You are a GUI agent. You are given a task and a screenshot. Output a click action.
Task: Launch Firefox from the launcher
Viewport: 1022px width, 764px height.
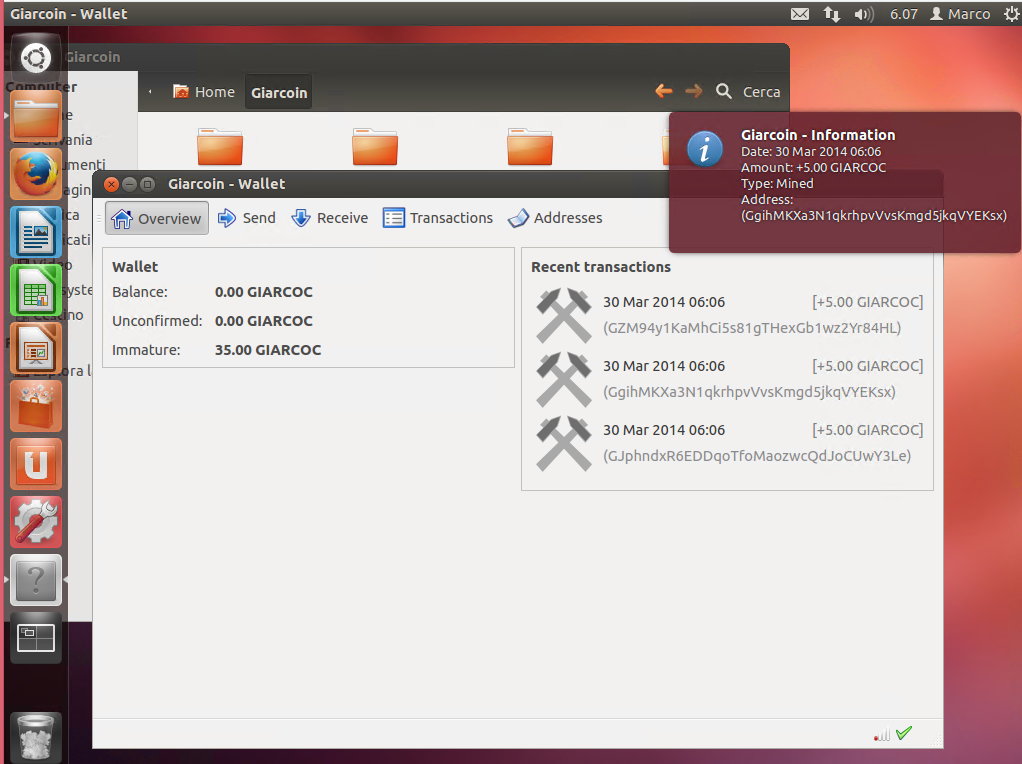point(36,174)
